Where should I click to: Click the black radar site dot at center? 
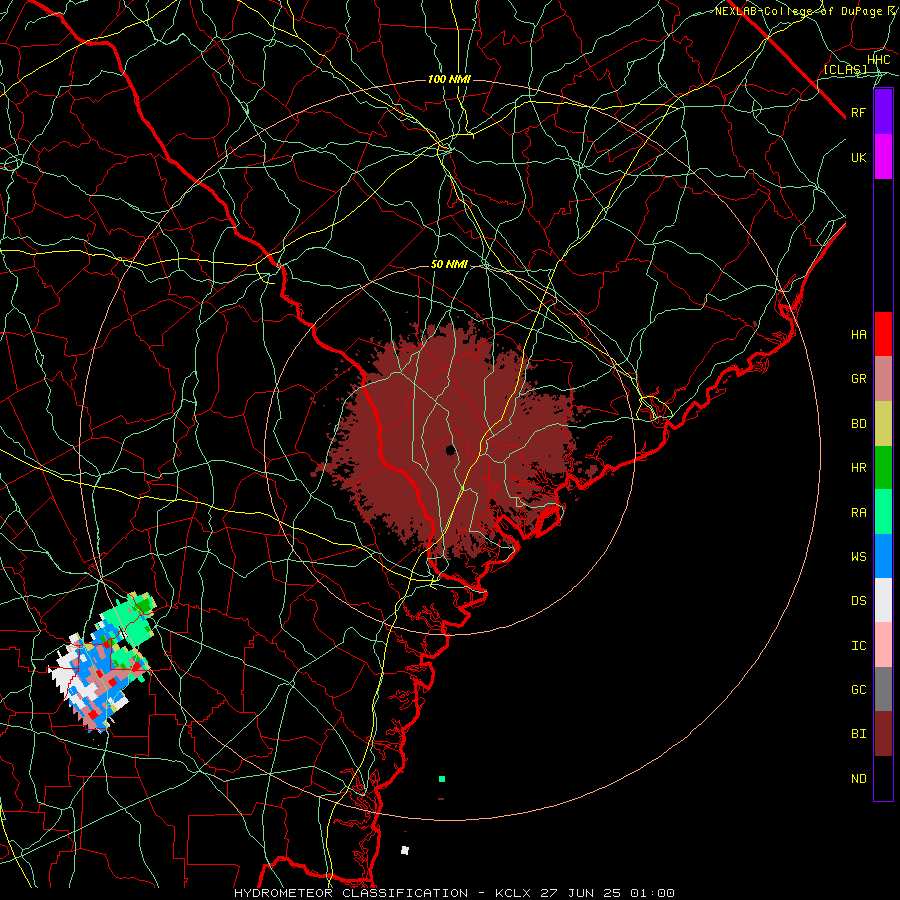[451, 450]
